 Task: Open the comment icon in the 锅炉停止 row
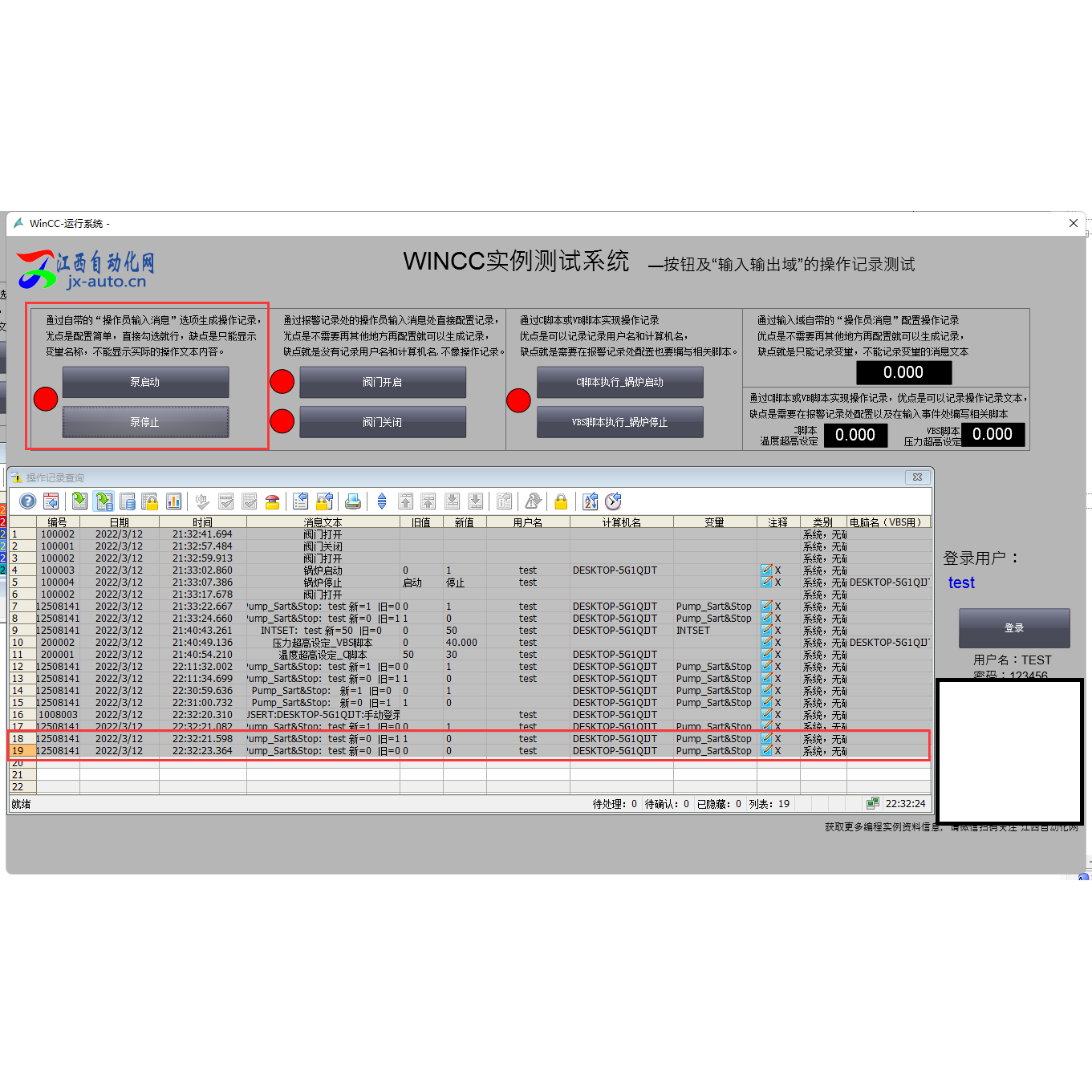point(767,583)
